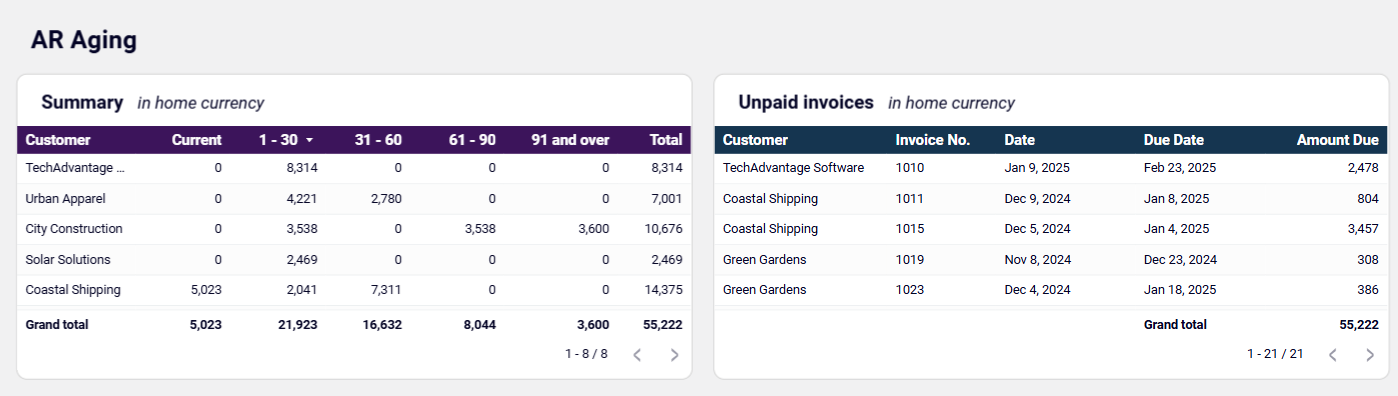Click Coastal Shipping total 14,375

point(664,290)
